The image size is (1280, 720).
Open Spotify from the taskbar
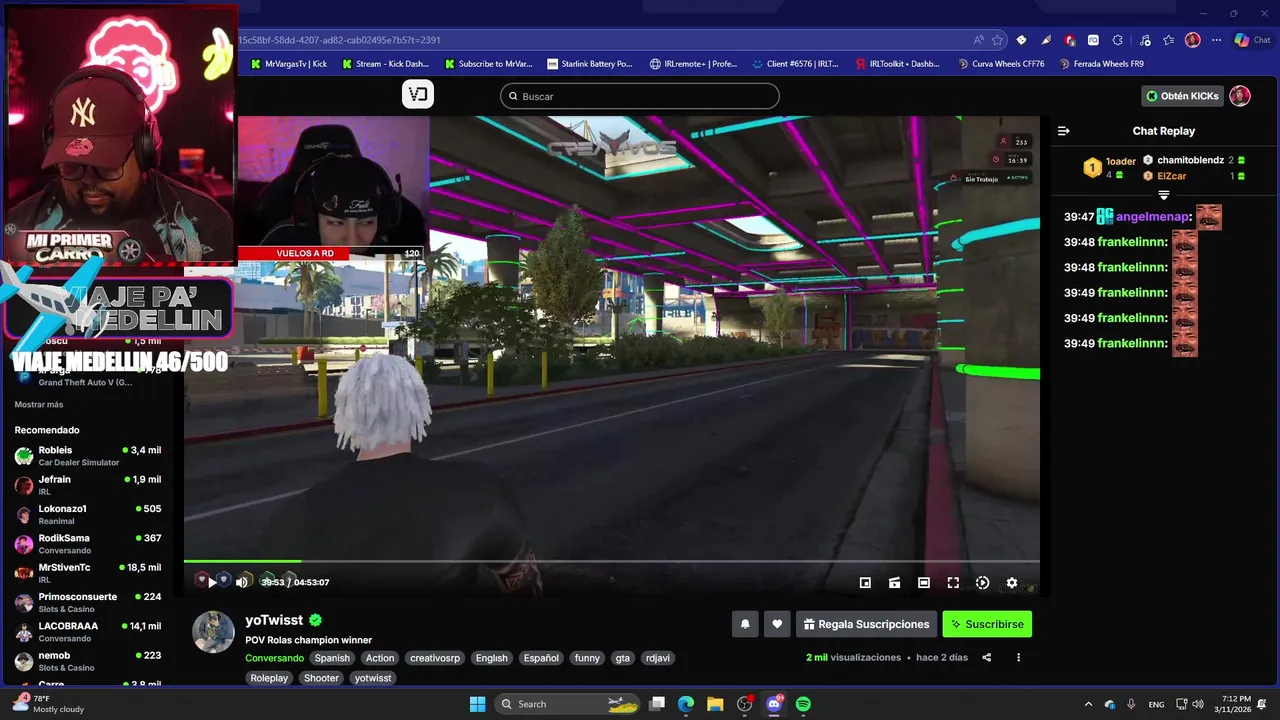tap(803, 704)
